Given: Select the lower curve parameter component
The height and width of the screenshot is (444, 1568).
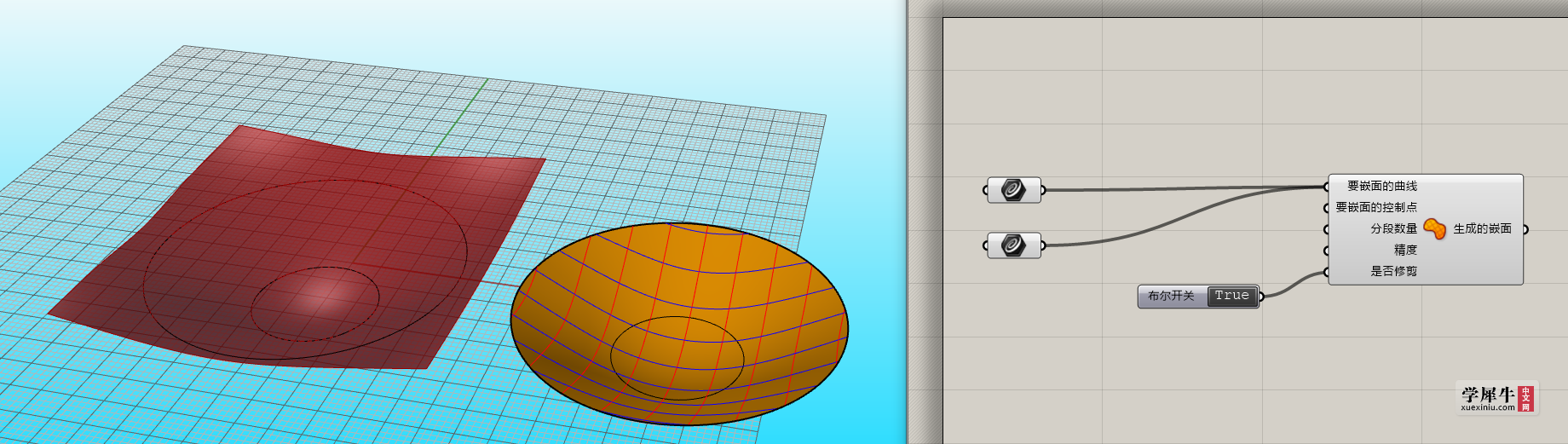Looking at the screenshot, I should (1013, 245).
